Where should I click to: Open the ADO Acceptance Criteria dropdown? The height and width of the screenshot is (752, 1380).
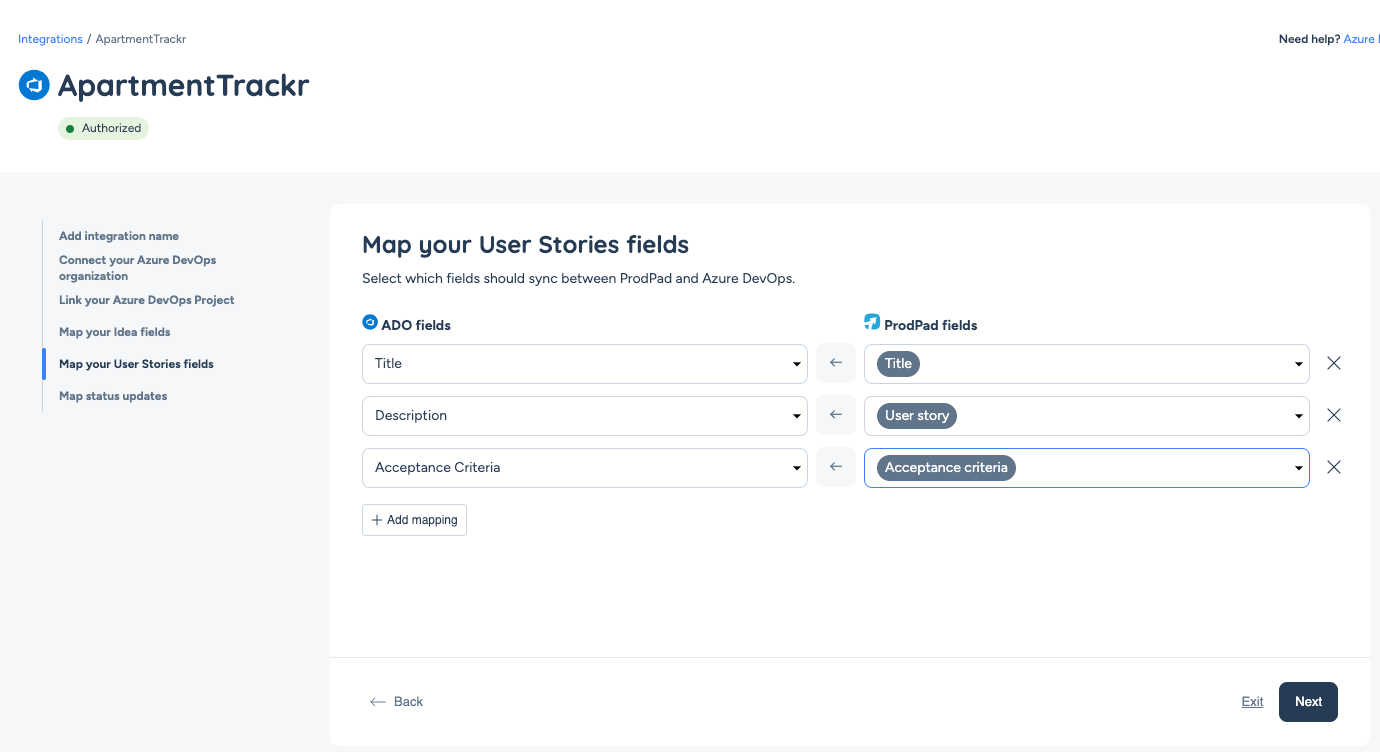click(584, 468)
